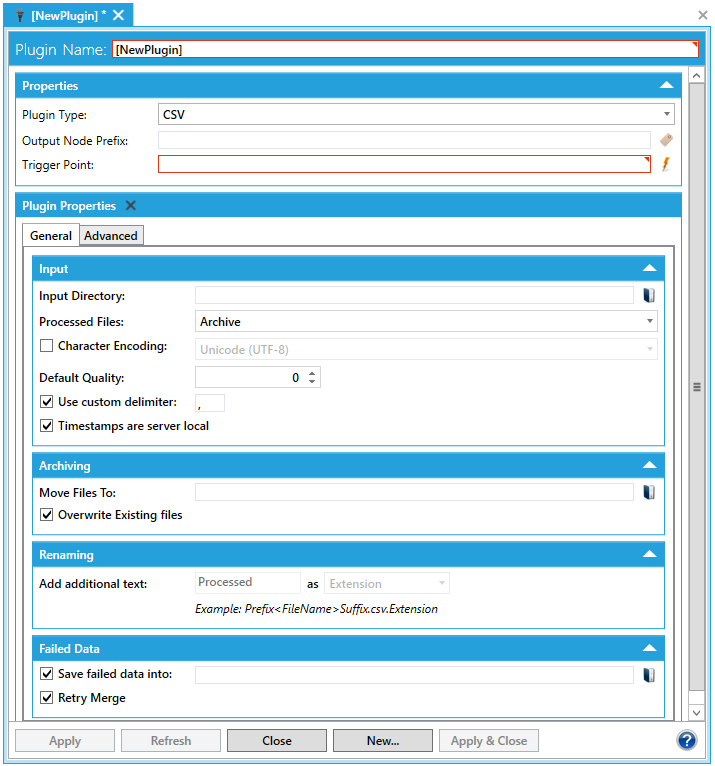This screenshot has height=766, width=715.
Task: Select the General tab
Action: [x=51, y=236]
